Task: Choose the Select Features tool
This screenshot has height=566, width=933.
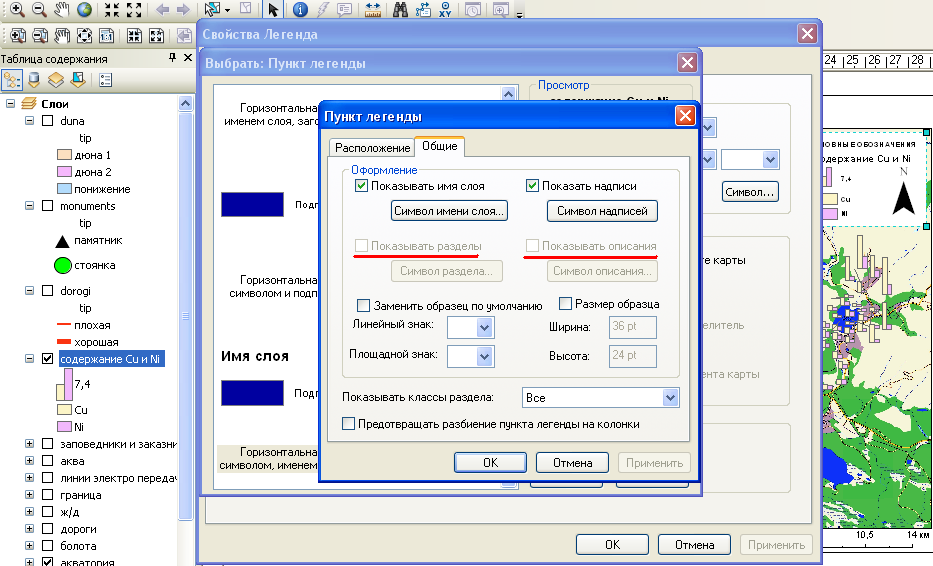Action: [212, 10]
